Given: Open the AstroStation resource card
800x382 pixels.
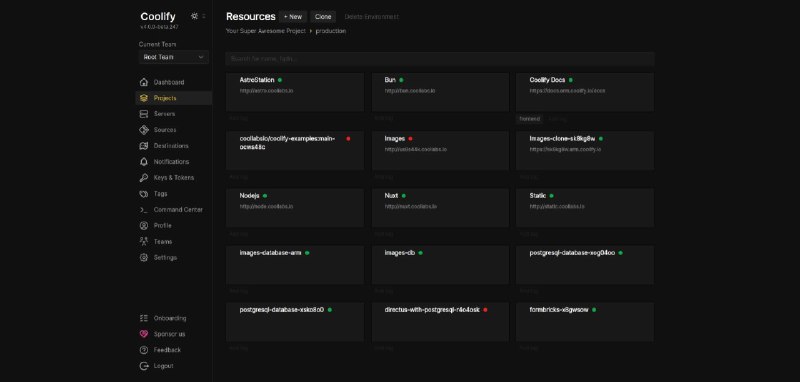Looking at the screenshot, I should tap(295, 92).
